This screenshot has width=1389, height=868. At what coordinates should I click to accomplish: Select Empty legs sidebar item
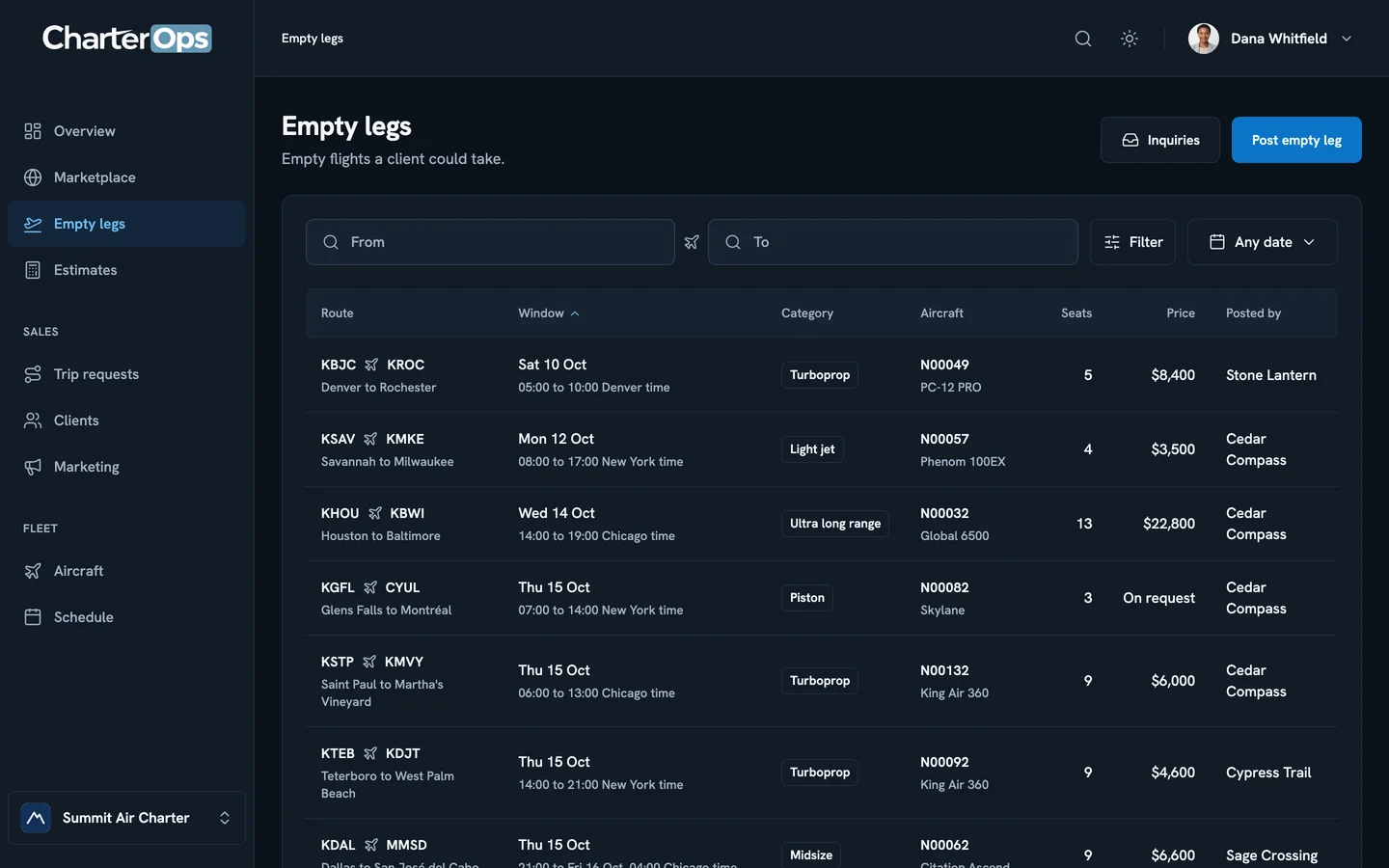coord(126,224)
